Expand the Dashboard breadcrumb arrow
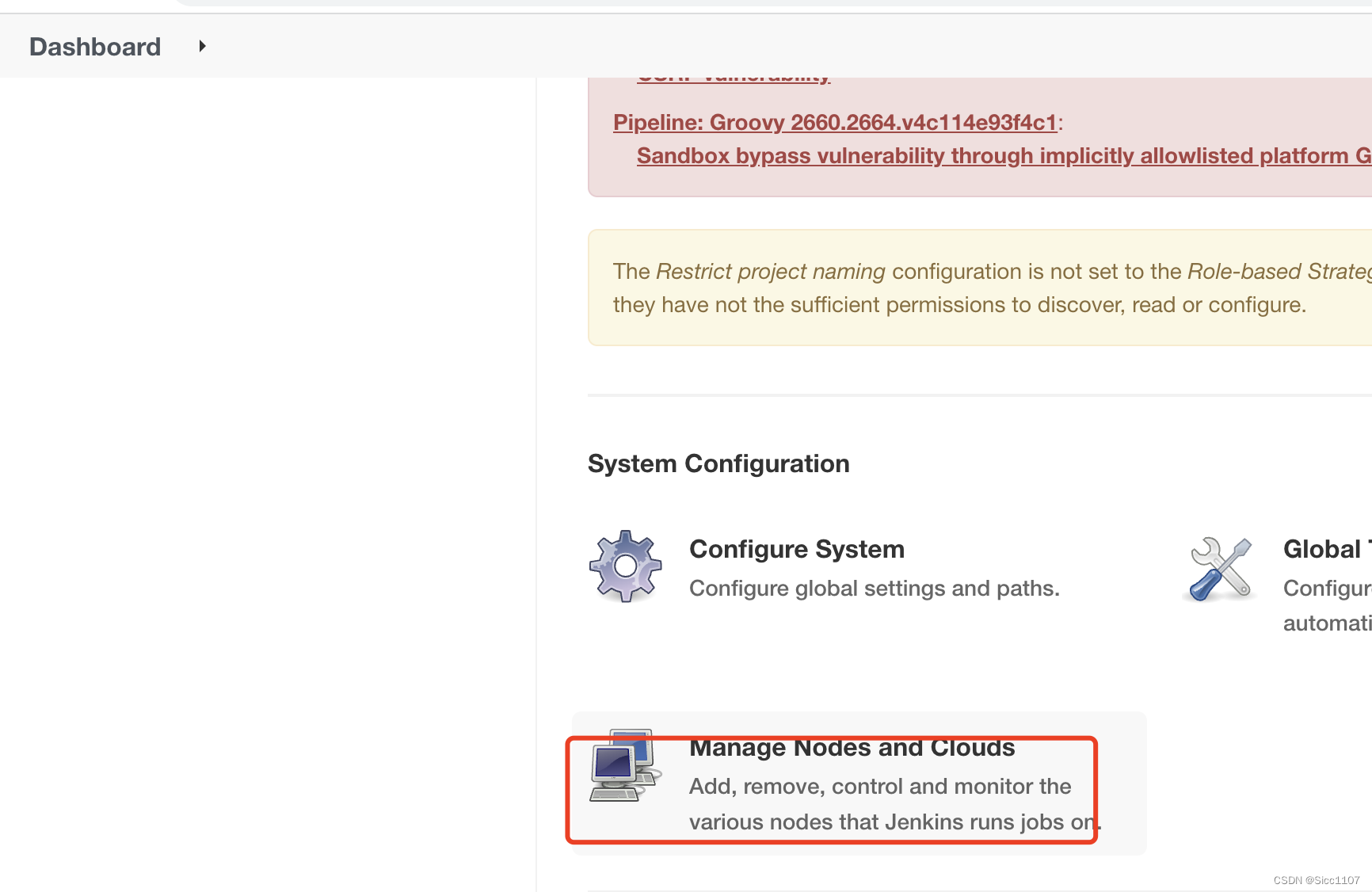1372x892 pixels. (x=202, y=46)
